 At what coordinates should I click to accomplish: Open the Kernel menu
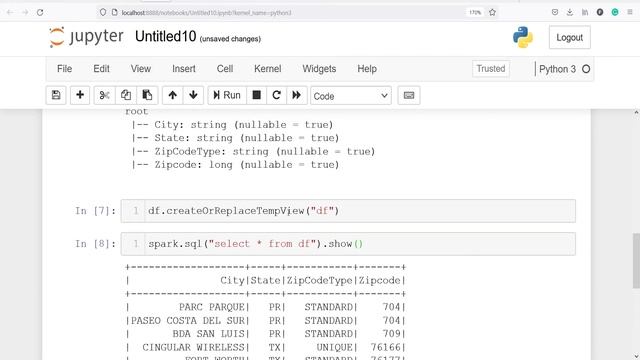(268, 69)
